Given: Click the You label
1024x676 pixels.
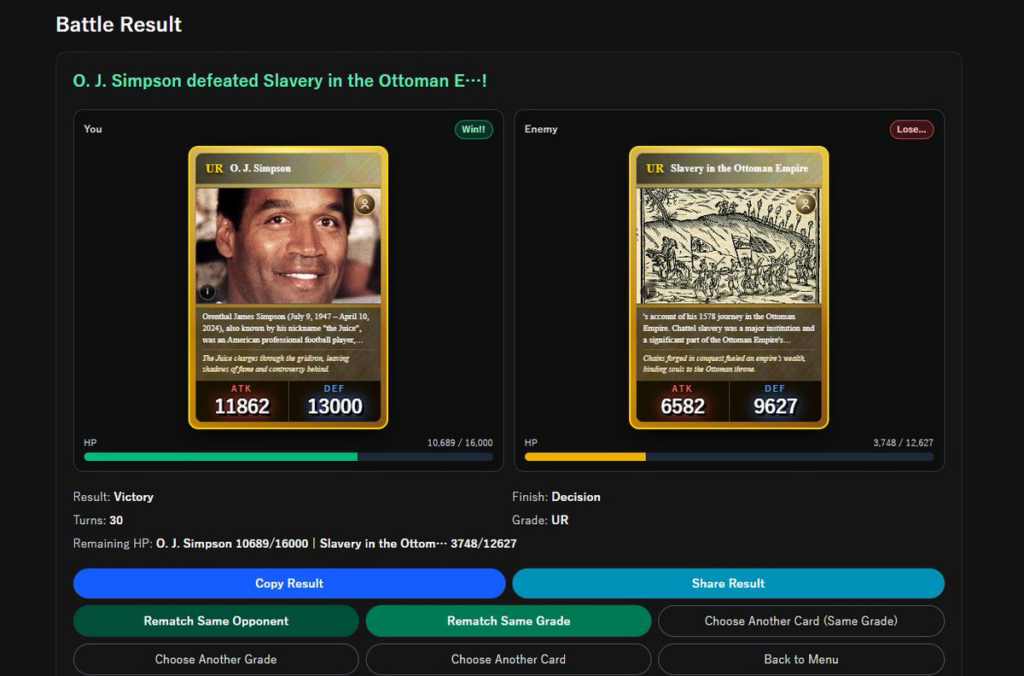Looking at the screenshot, I should pos(93,129).
